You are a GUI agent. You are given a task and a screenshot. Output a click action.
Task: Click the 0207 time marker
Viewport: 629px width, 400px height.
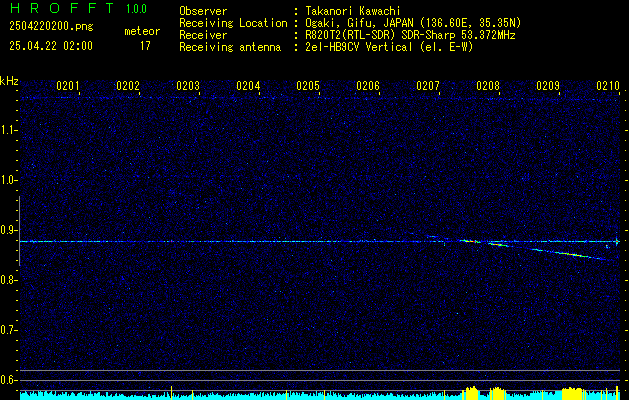tap(428, 86)
